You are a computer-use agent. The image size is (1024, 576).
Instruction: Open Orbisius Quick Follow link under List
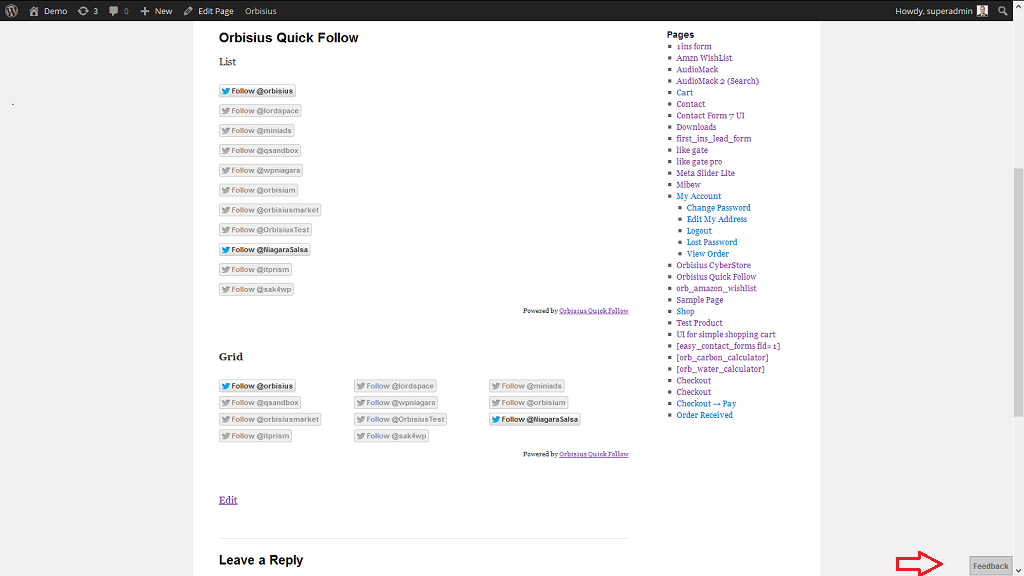[x=594, y=311]
